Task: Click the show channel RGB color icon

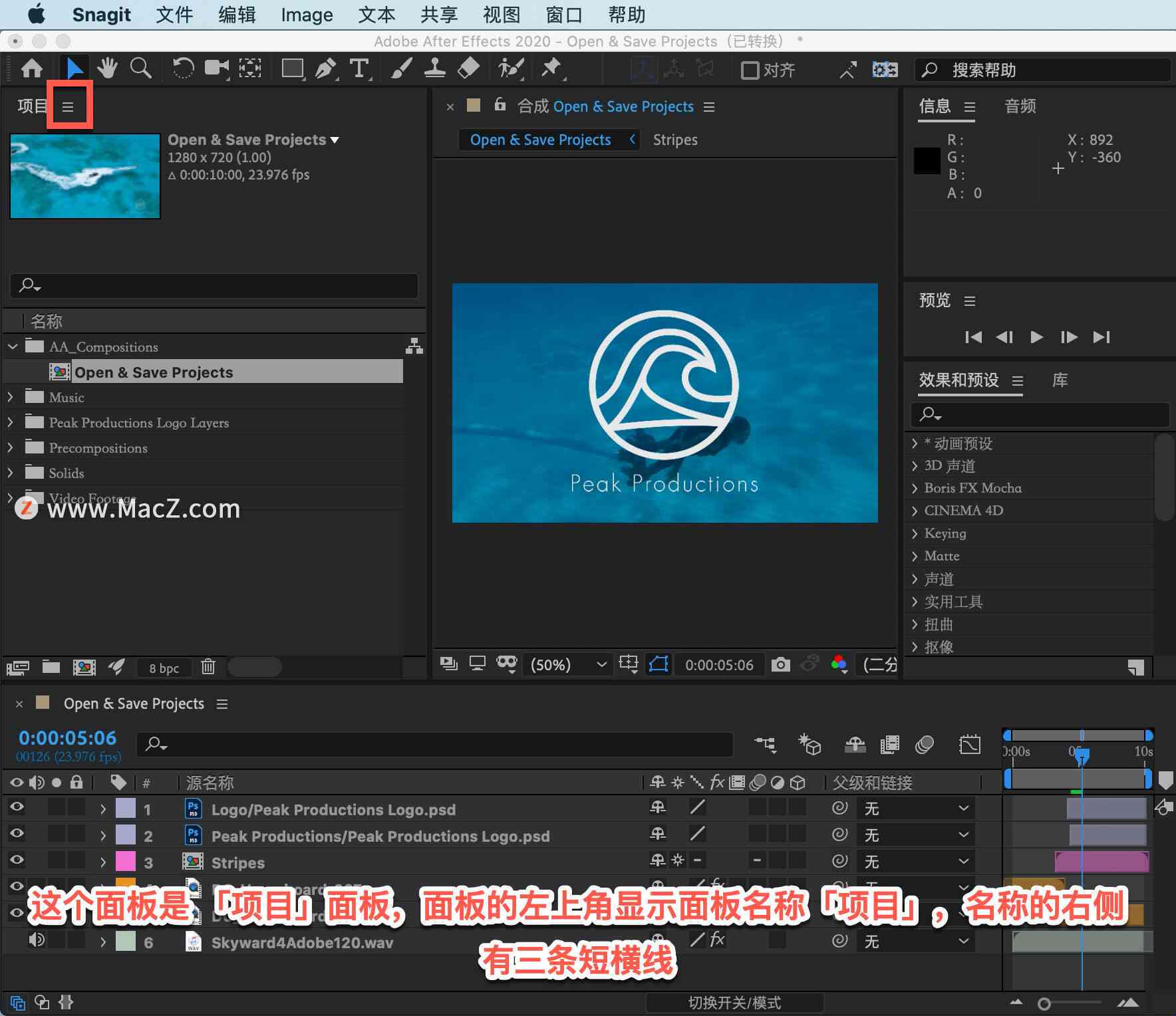Action: pyautogui.click(x=839, y=663)
